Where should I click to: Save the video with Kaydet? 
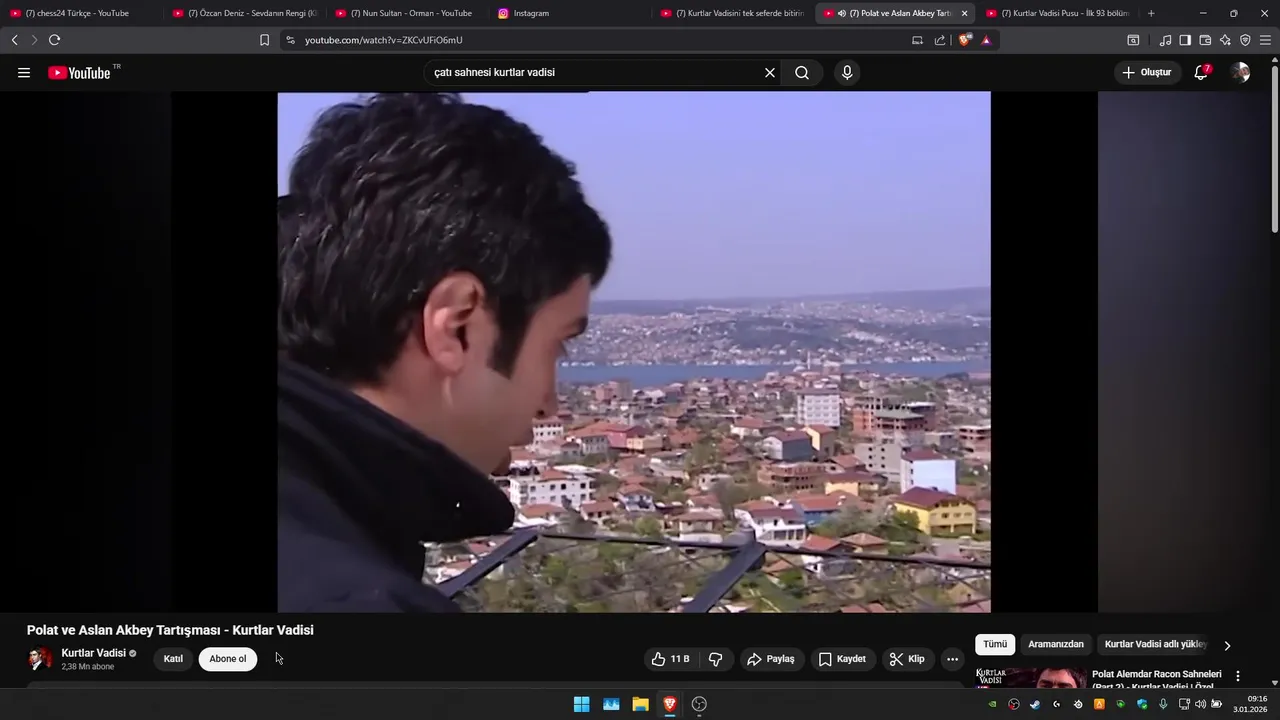click(842, 659)
